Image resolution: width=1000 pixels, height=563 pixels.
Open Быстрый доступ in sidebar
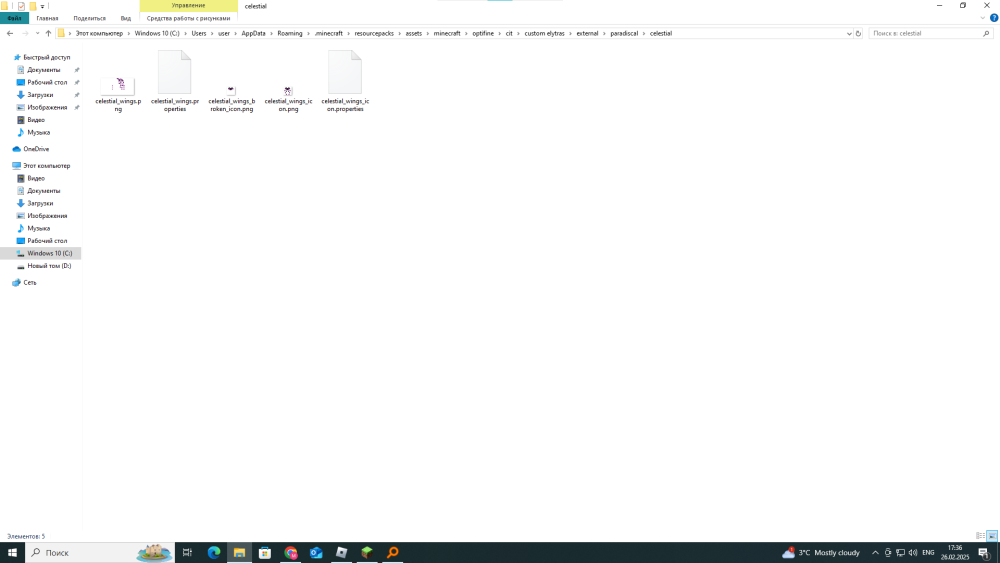click(47, 57)
